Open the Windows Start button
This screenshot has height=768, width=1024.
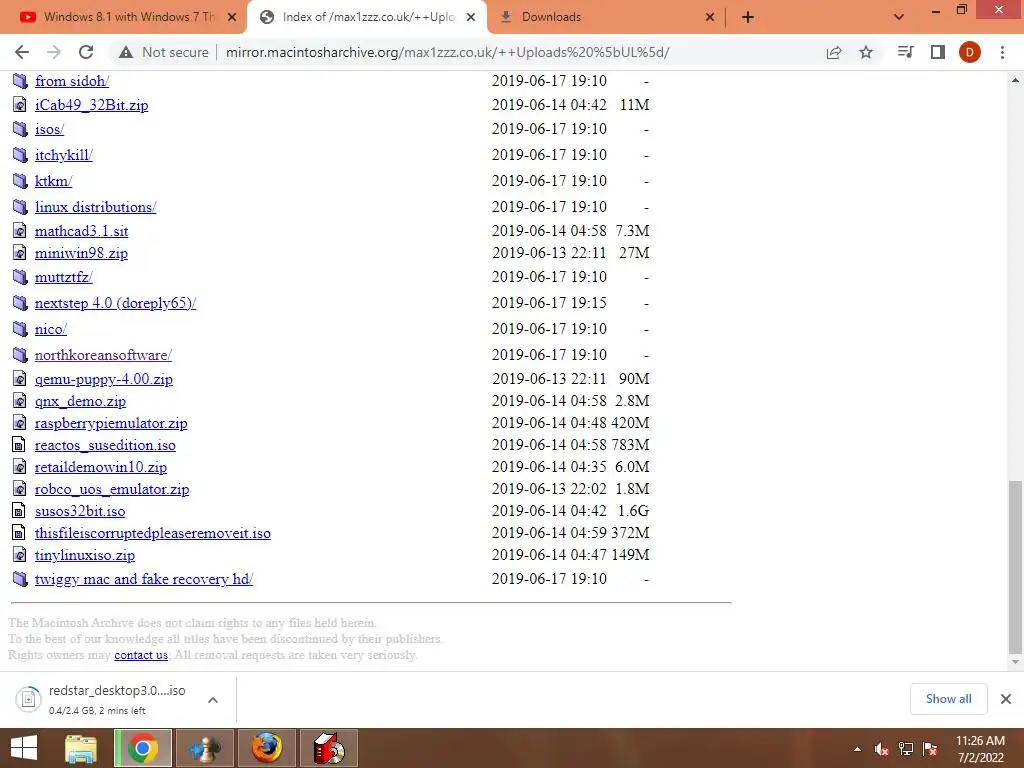coord(24,748)
